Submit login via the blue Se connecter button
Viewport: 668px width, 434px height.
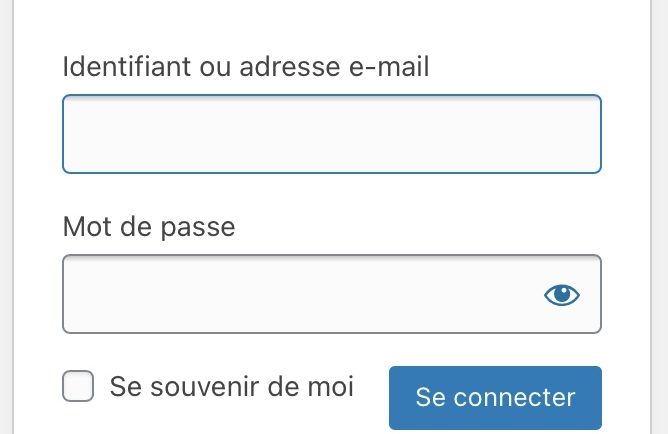pos(495,397)
